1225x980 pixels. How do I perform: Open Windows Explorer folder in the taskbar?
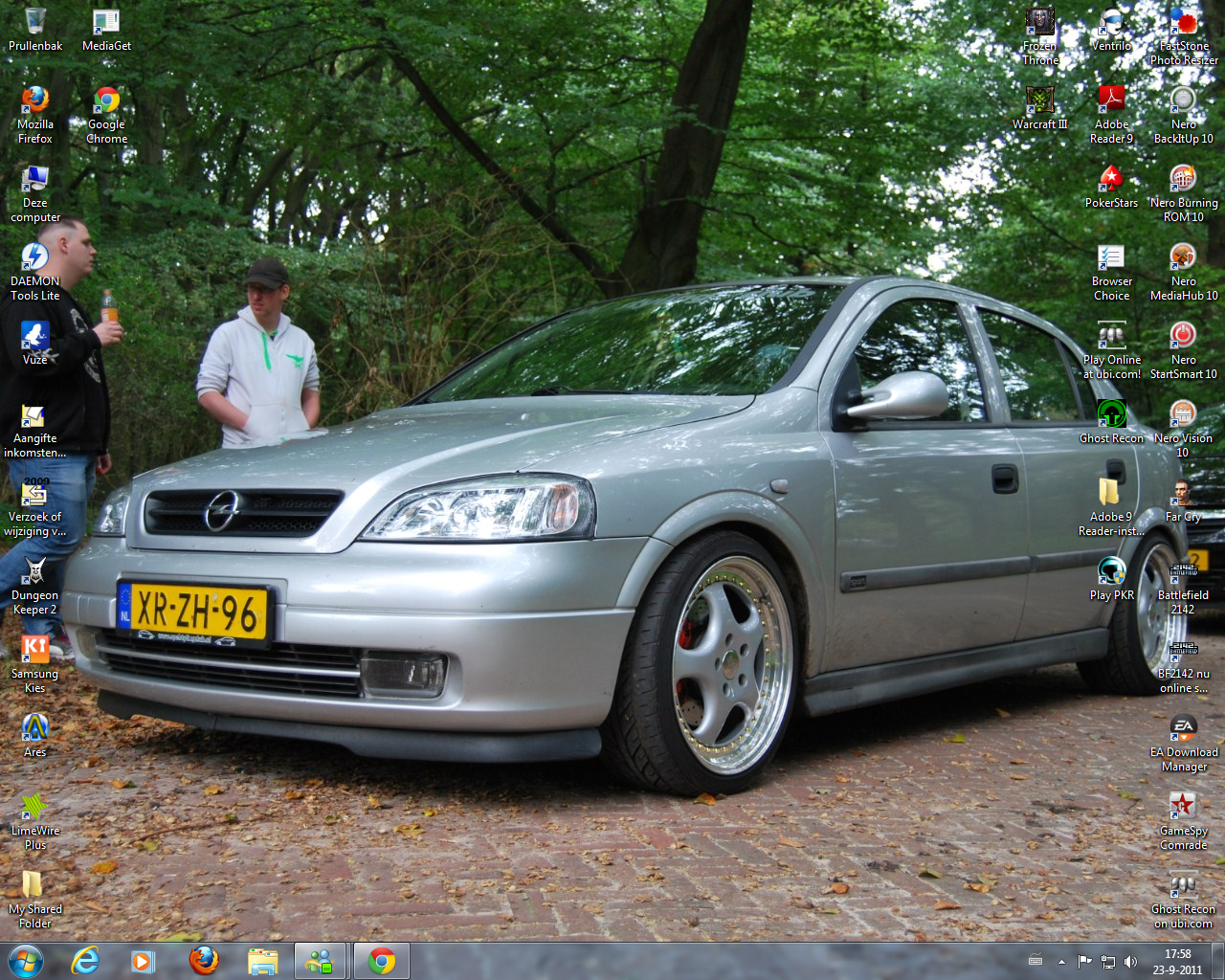click(262, 961)
